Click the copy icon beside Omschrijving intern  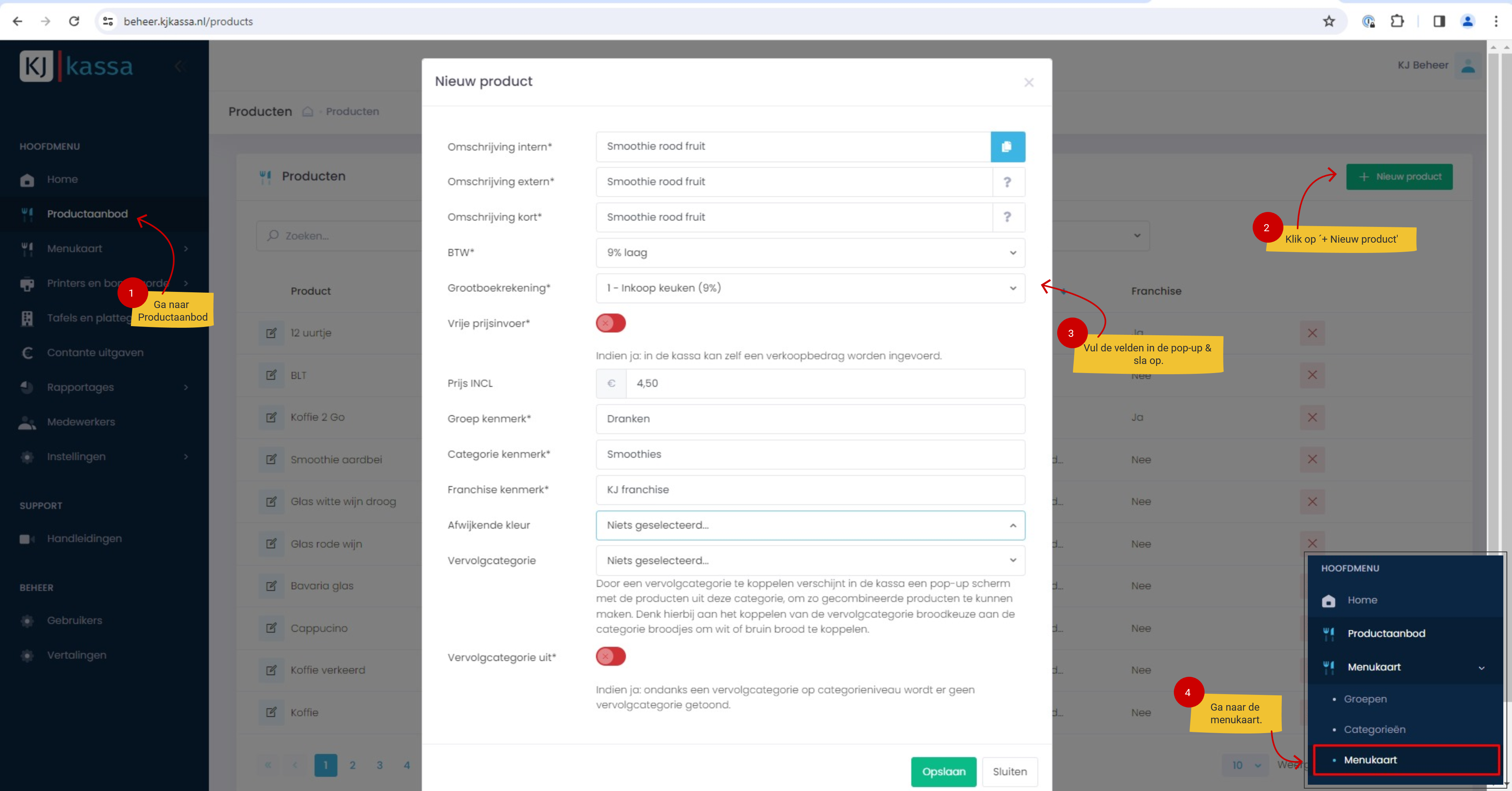1007,147
